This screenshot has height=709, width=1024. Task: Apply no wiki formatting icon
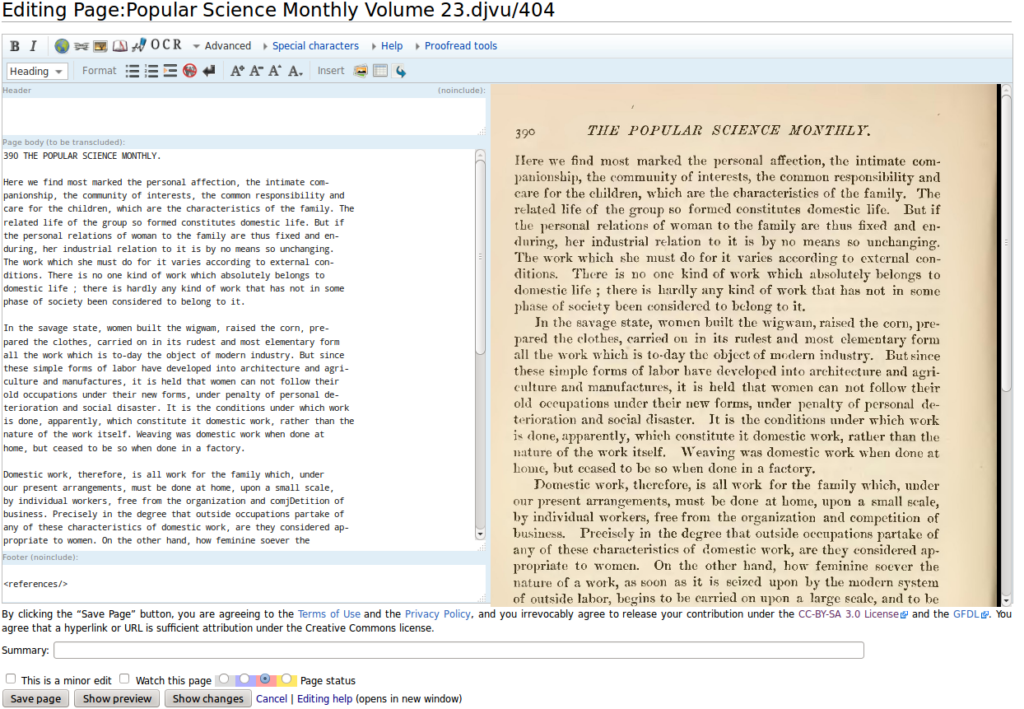[x=190, y=71]
